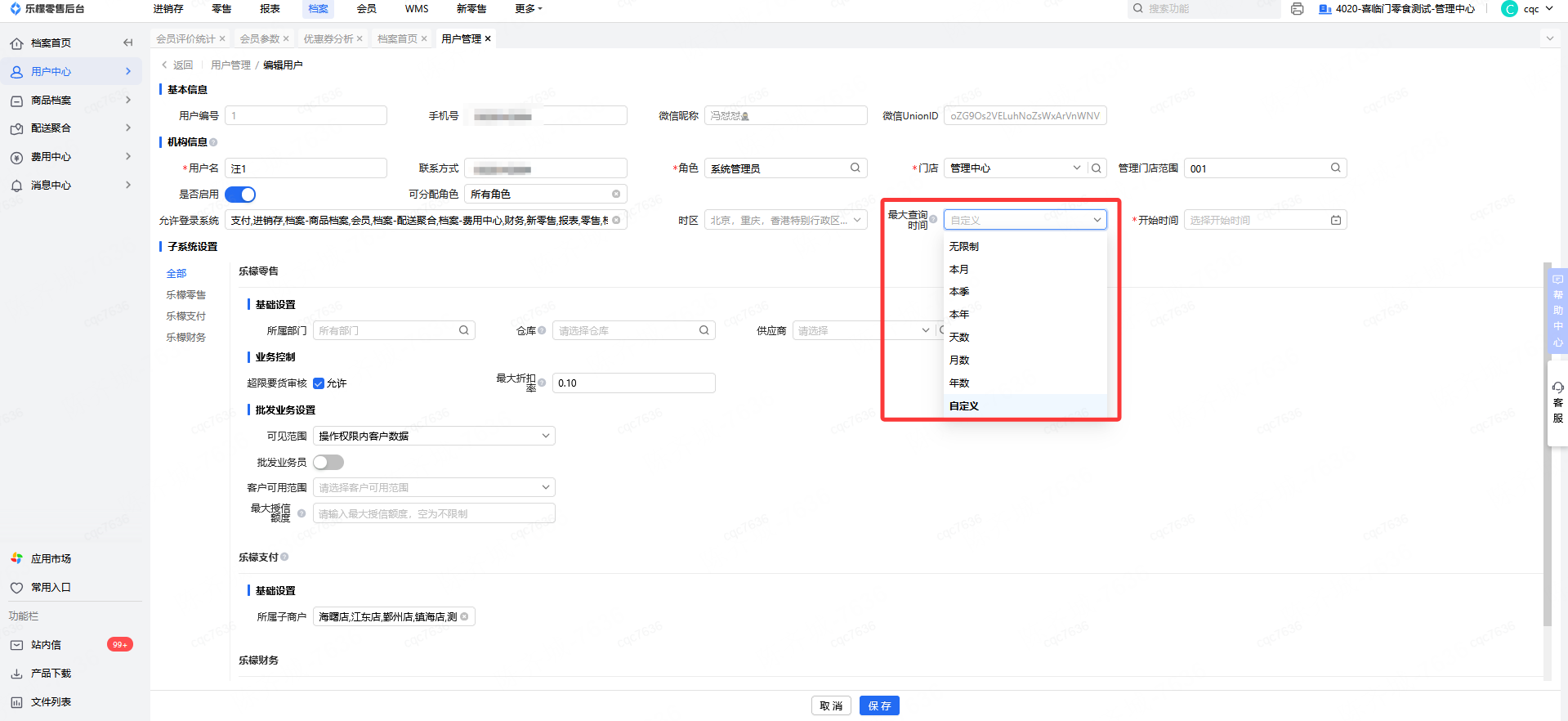Select 无限制 from dropdown list
Screen dimensions: 1568x721
point(1025,246)
